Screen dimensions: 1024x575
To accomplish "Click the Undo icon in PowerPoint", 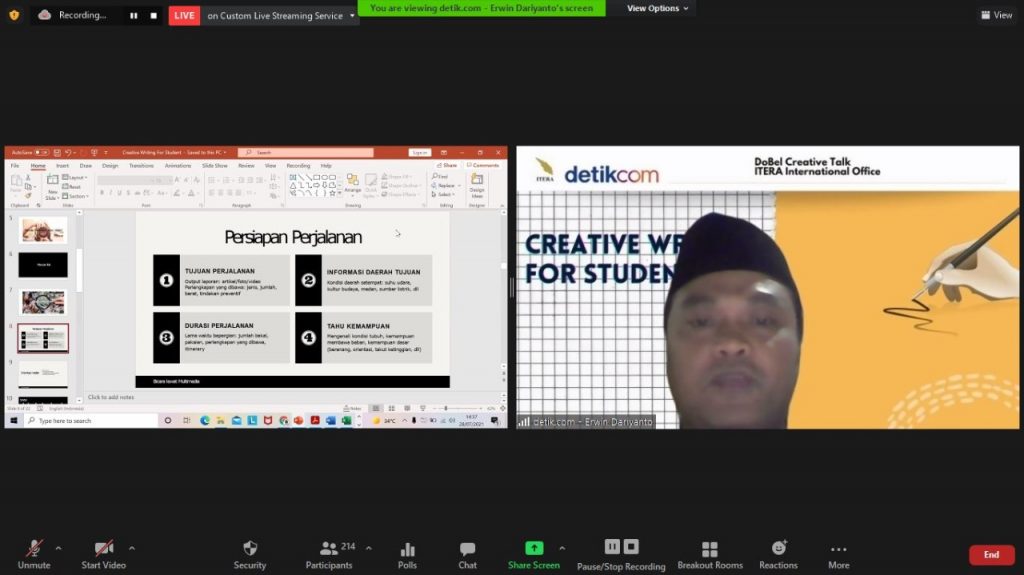I will point(67,152).
